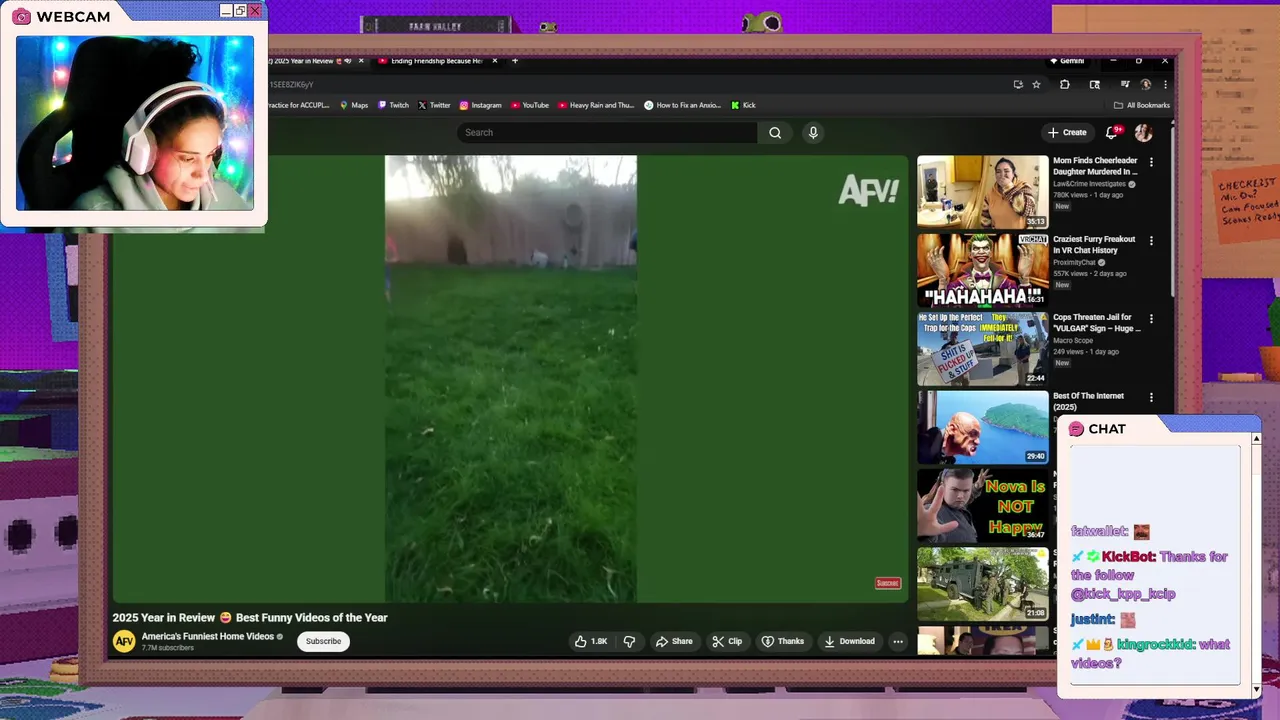The height and width of the screenshot is (720, 1280).
Task: Click the webcam window camera icon
Action: 21,16
